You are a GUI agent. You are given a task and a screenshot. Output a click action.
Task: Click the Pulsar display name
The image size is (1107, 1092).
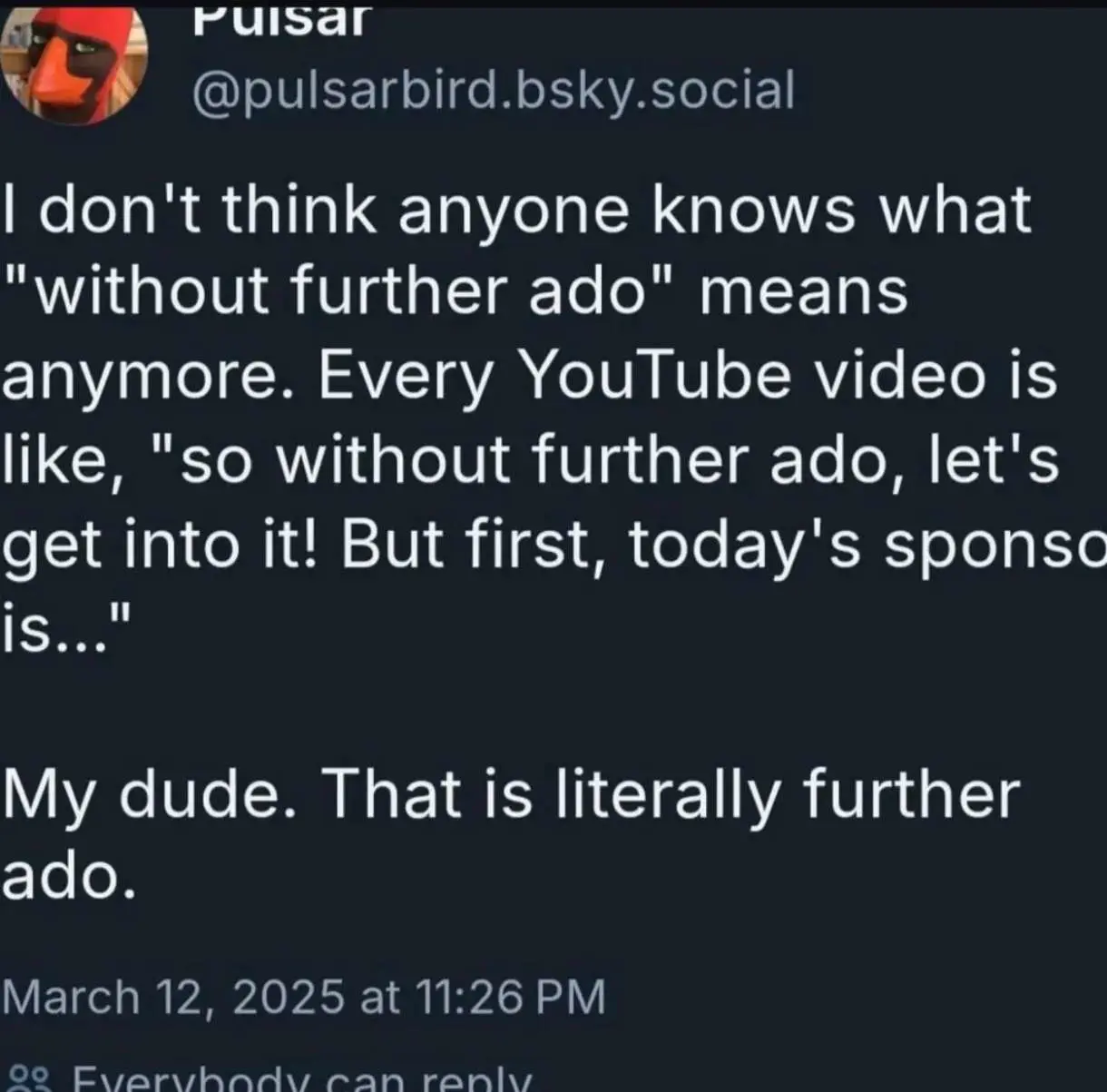coord(282,20)
